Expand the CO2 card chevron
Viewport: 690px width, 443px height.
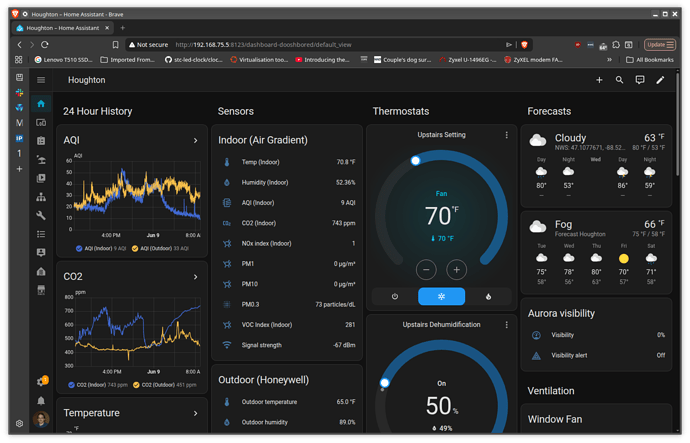pyautogui.click(x=195, y=277)
